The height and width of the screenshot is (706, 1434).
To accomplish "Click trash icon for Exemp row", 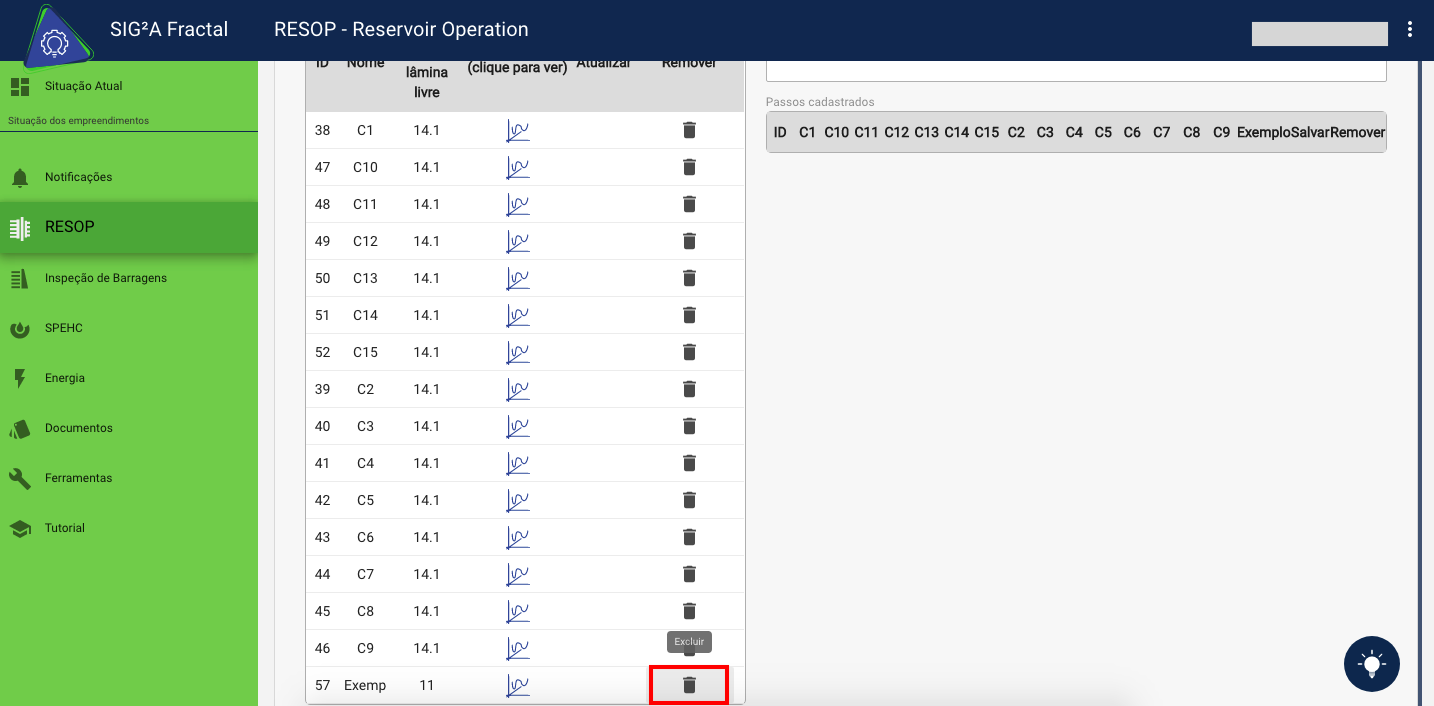I will [x=689, y=685].
